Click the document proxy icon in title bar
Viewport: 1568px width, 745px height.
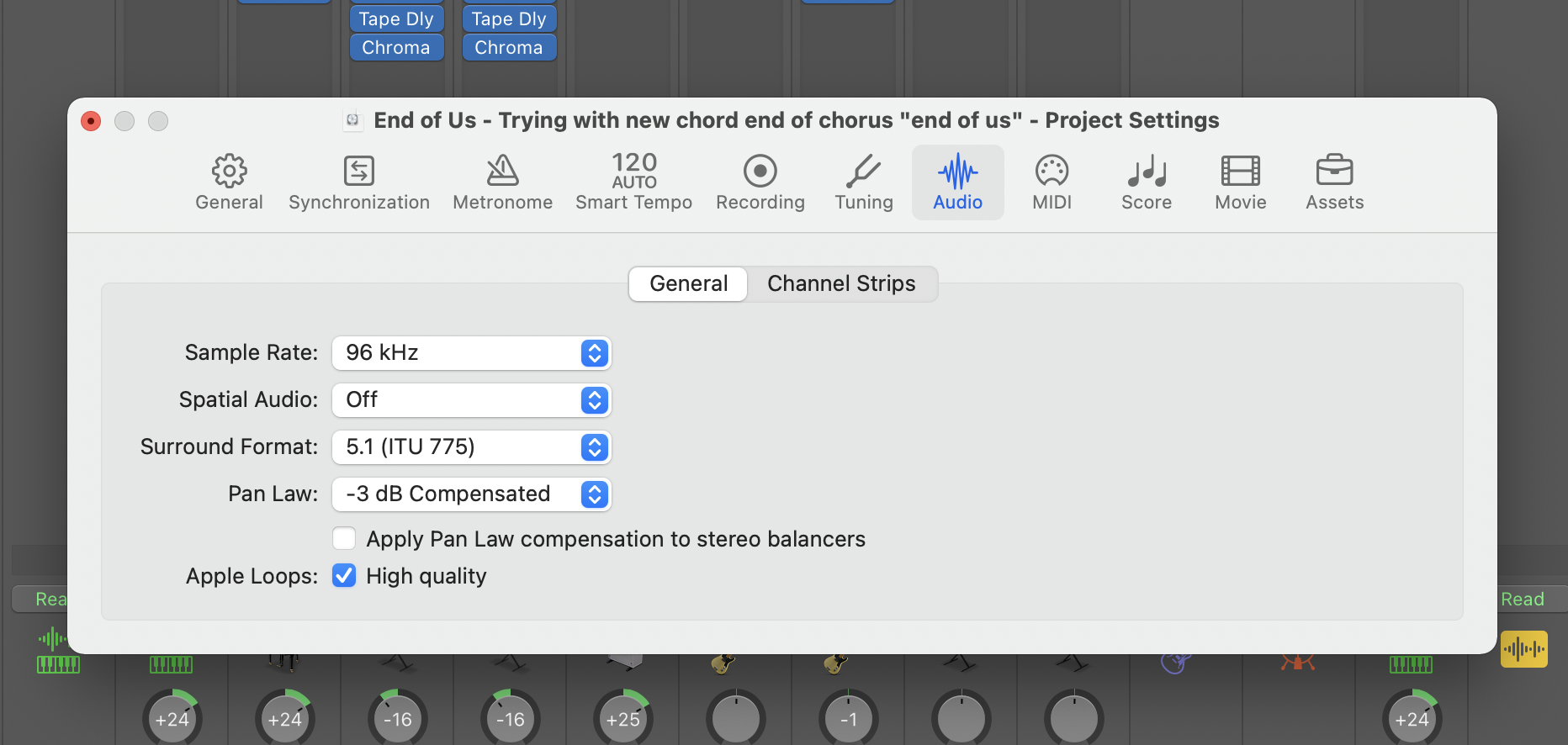(x=353, y=120)
